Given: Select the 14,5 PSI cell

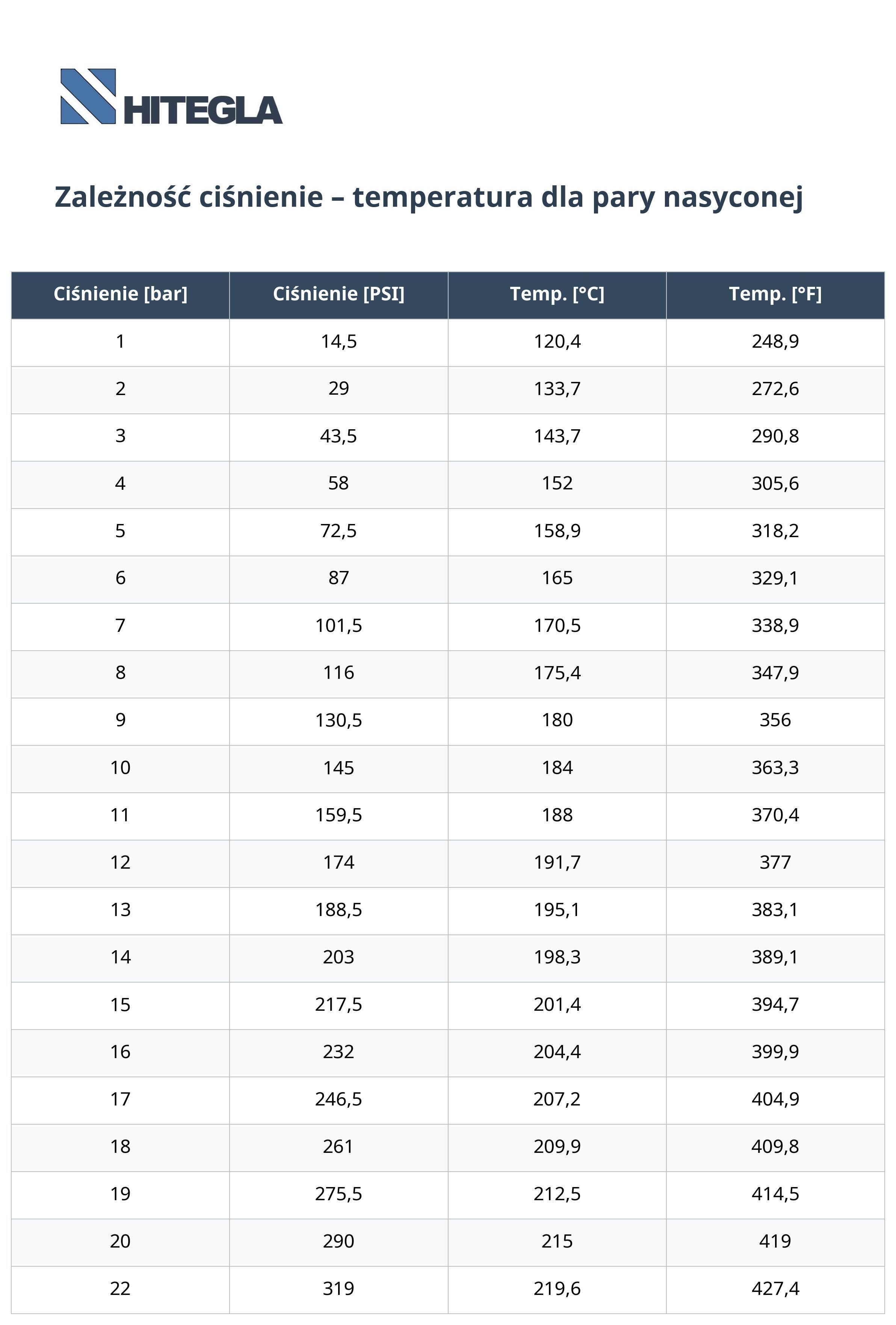Looking at the screenshot, I should 338,342.
